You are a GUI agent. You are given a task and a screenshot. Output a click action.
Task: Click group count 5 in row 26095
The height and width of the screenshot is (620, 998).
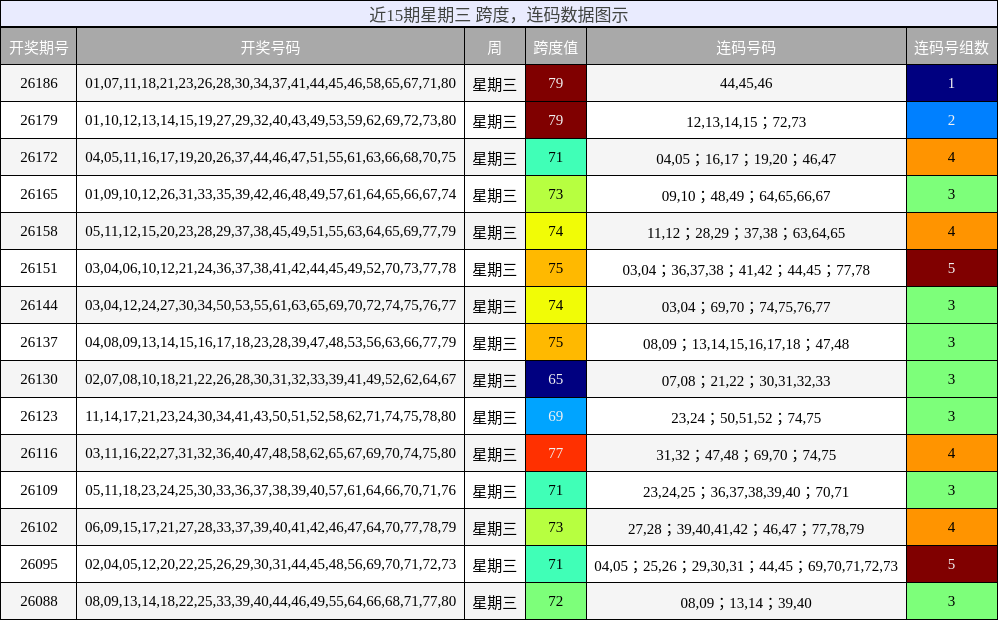point(952,564)
